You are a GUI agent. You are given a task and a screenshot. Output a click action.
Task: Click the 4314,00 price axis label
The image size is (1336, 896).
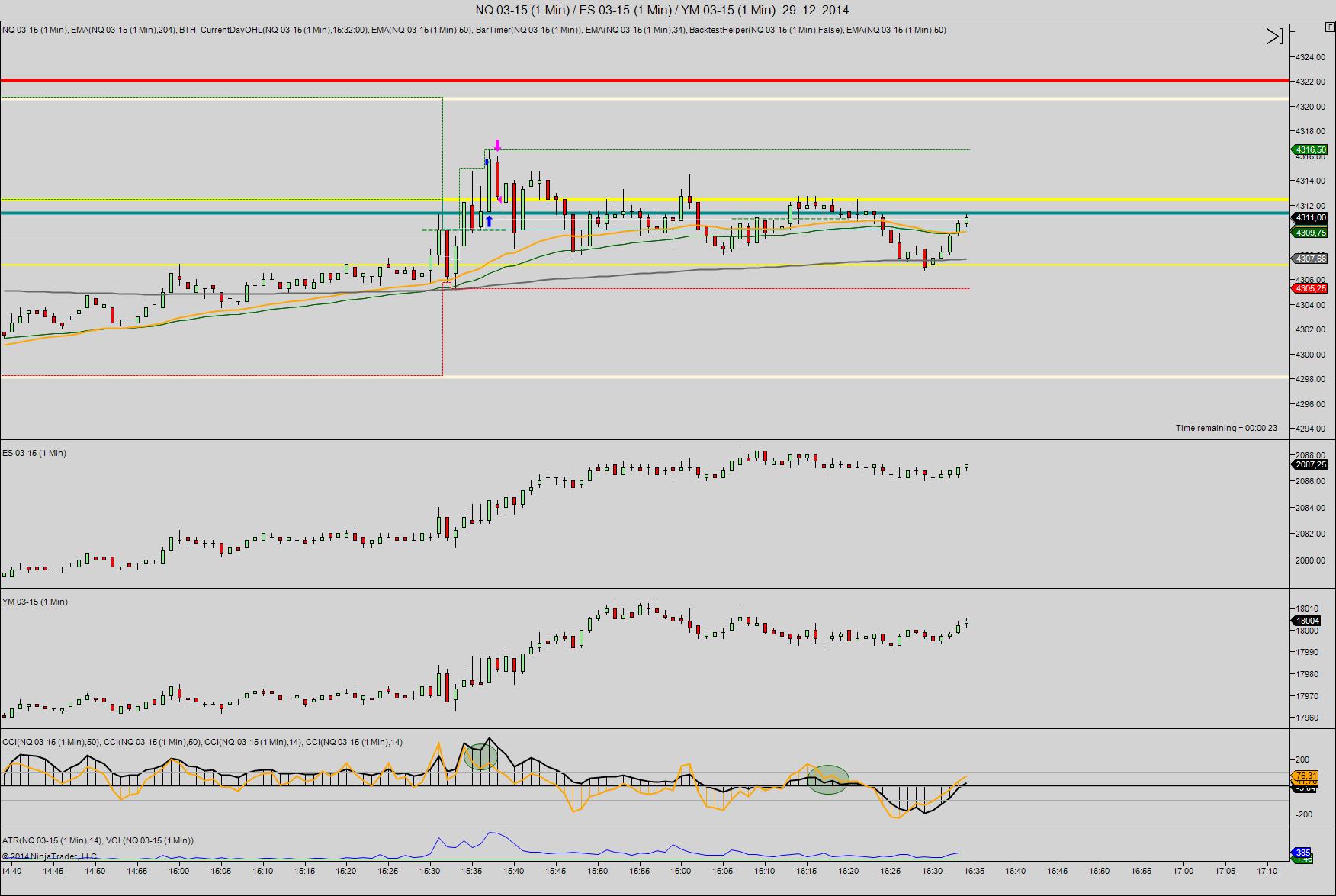[x=1310, y=181]
